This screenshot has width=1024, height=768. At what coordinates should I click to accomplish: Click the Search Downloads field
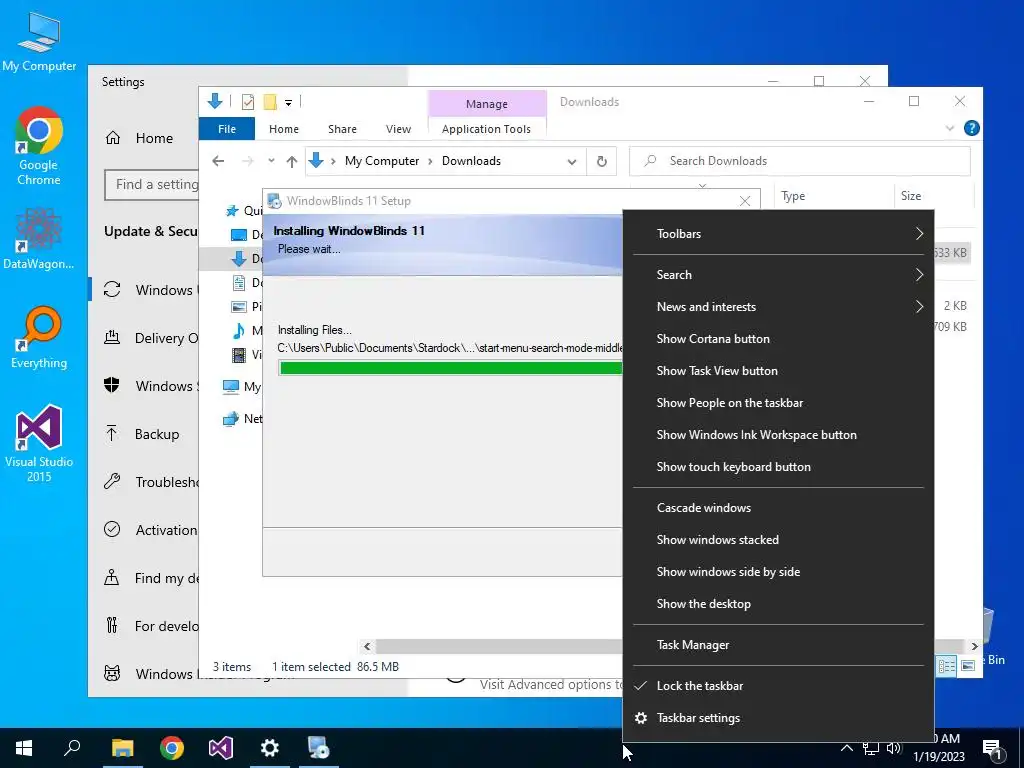tap(800, 161)
